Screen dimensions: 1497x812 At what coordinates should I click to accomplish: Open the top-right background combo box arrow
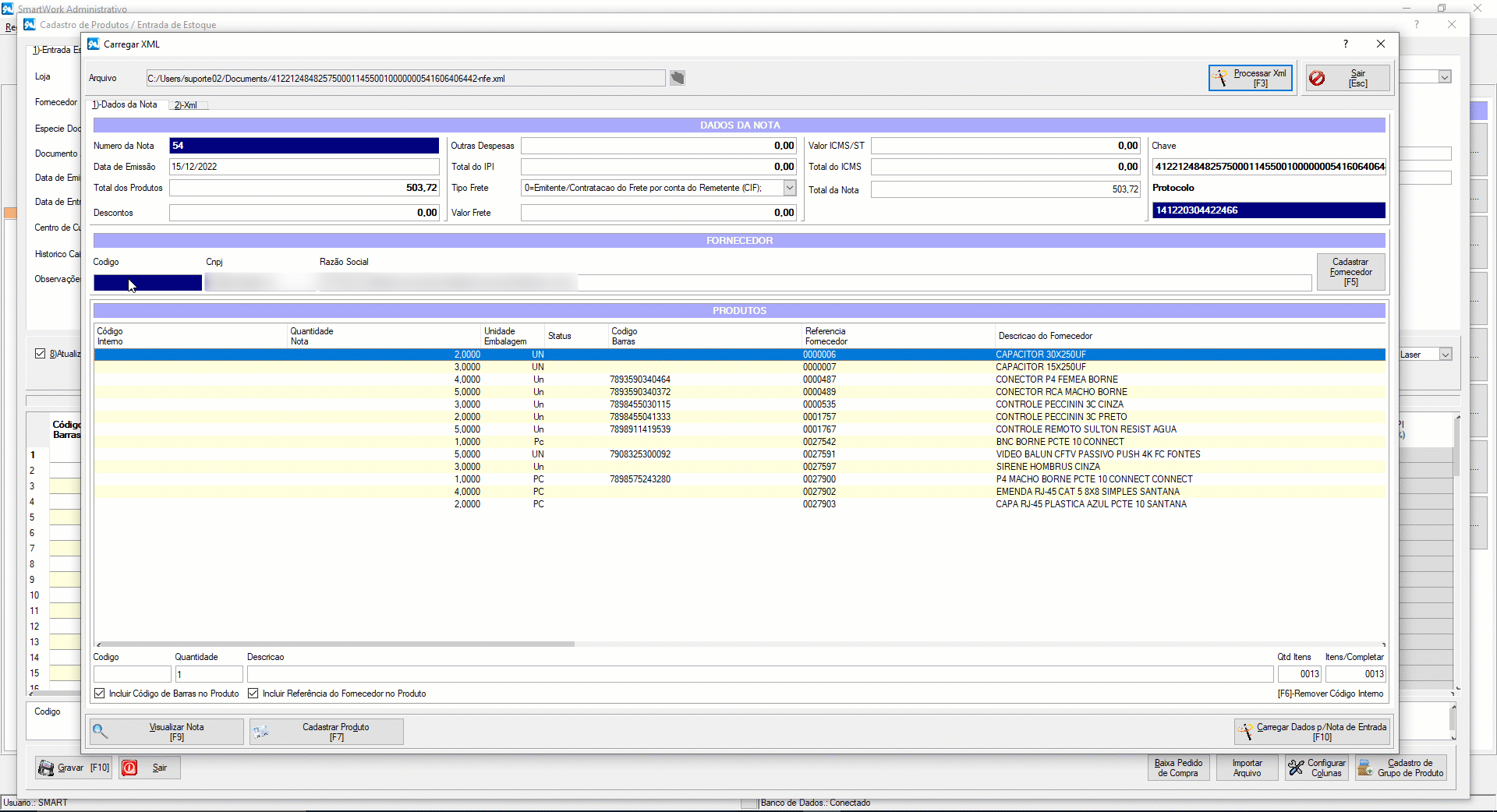(x=1445, y=77)
